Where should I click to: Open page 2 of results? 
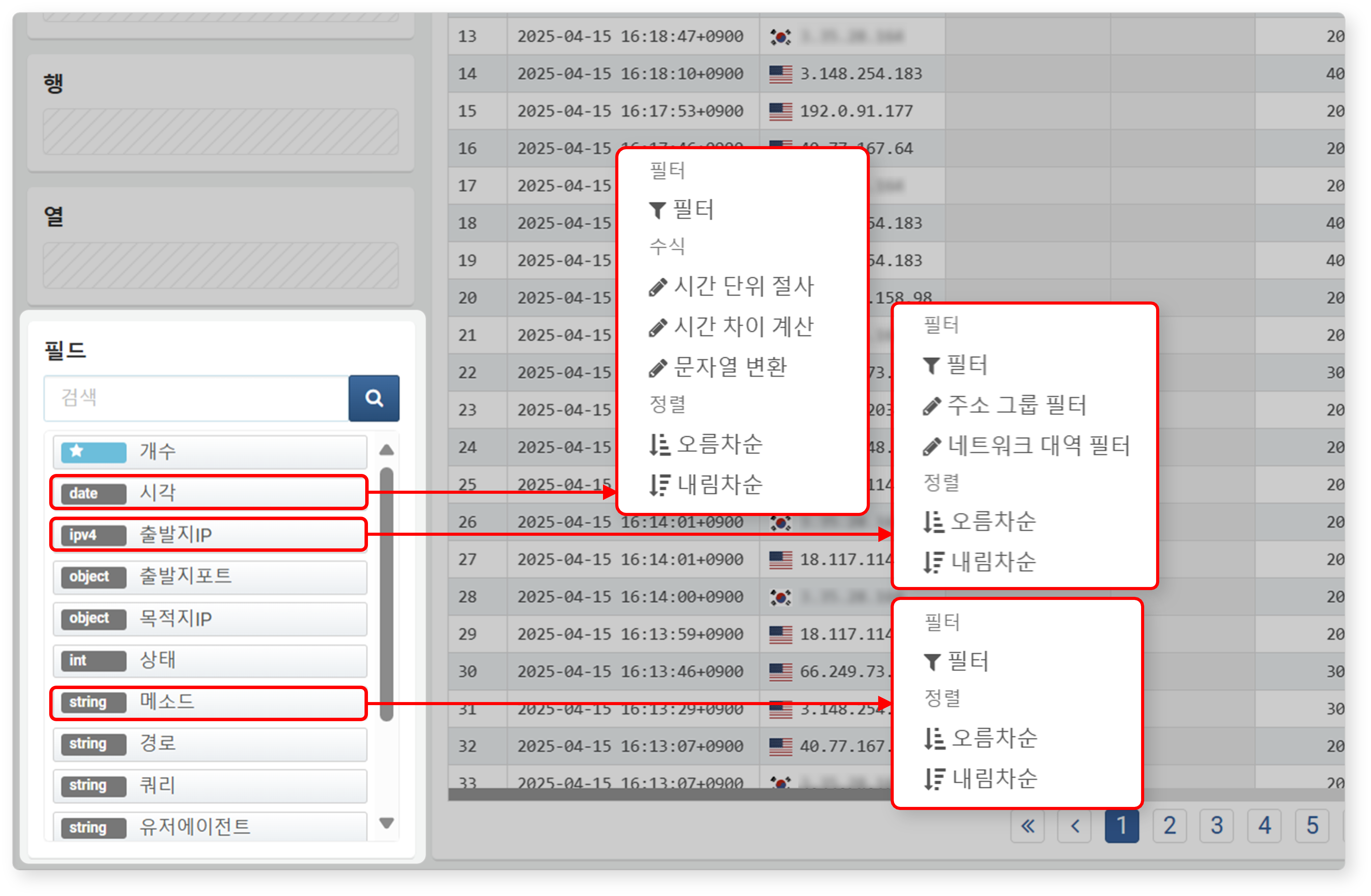click(x=1170, y=826)
